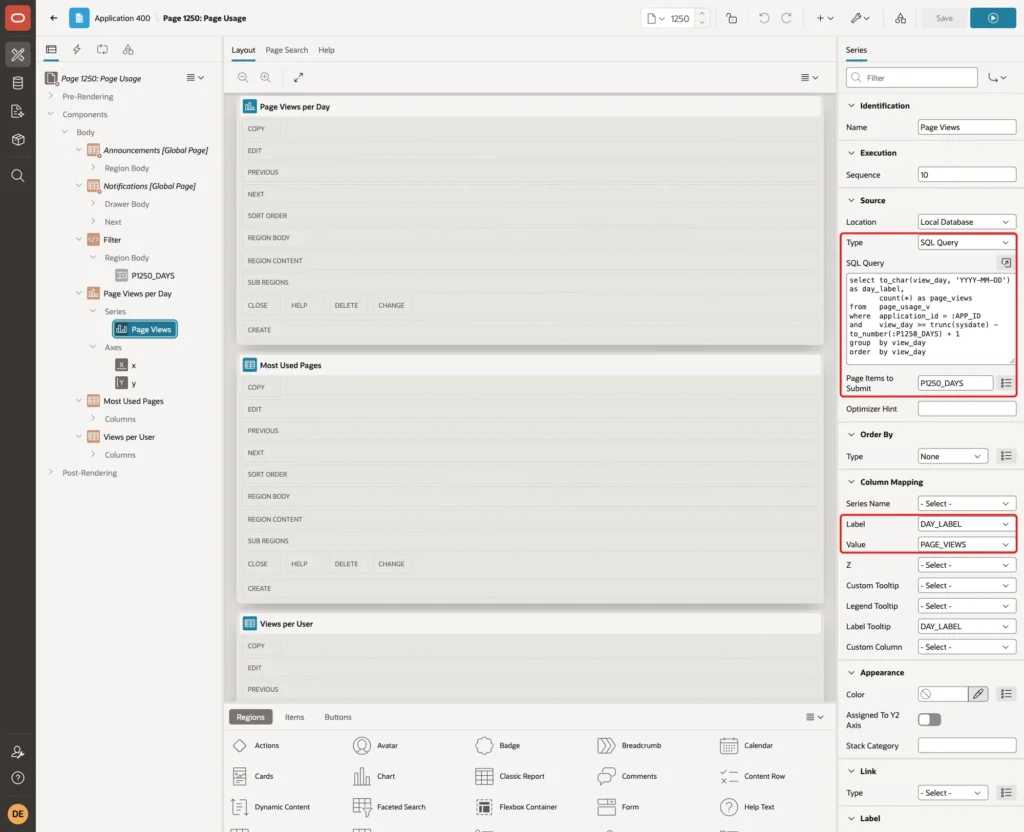Zoom in the layout view

pos(266,77)
